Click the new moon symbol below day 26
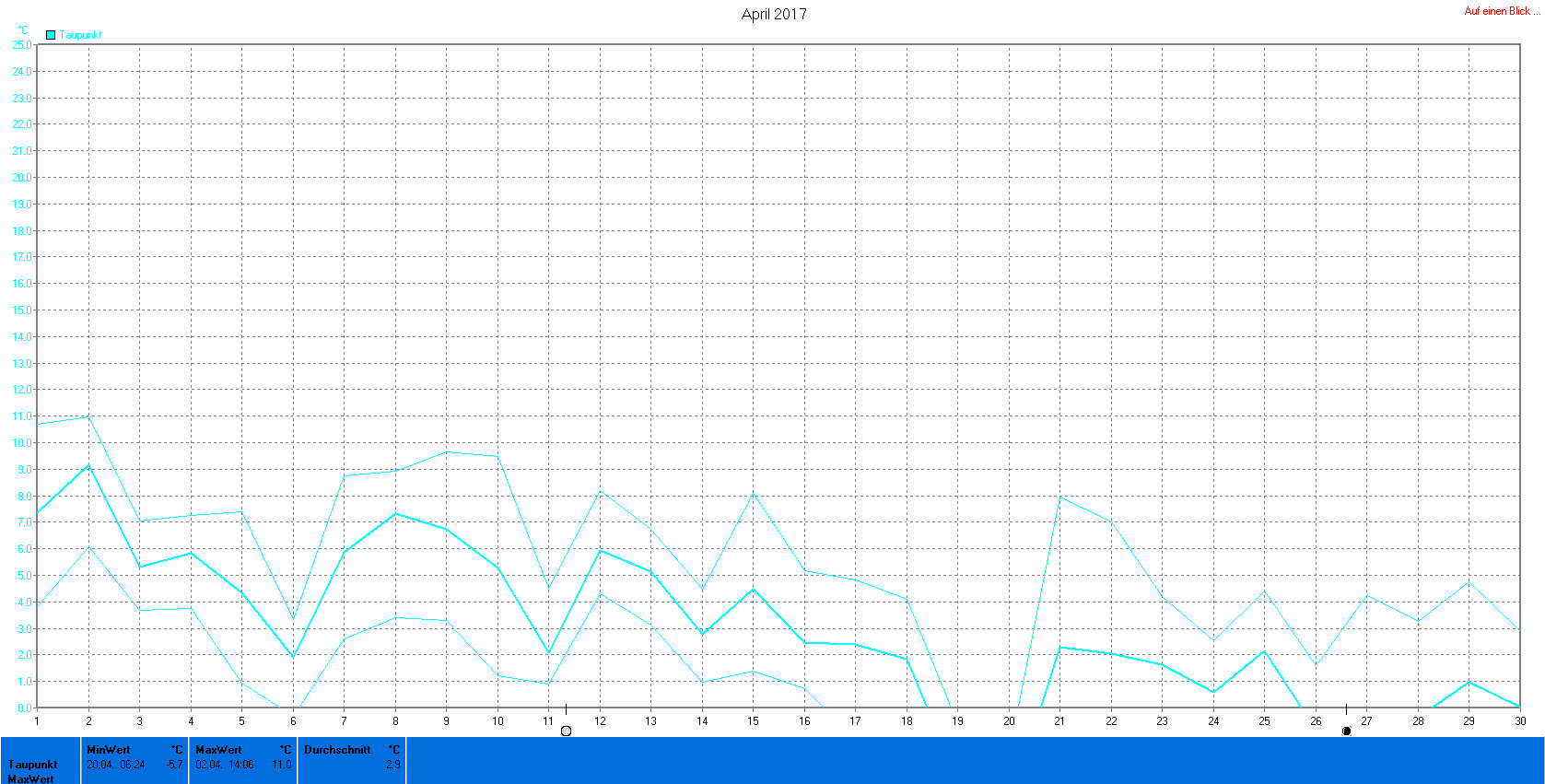This screenshot has width=1545, height=784. coord(1346,731)
